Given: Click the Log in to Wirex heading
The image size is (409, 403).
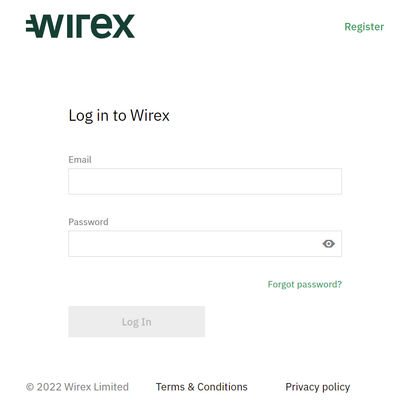Looking at the screenshot, I should (119, 116).
